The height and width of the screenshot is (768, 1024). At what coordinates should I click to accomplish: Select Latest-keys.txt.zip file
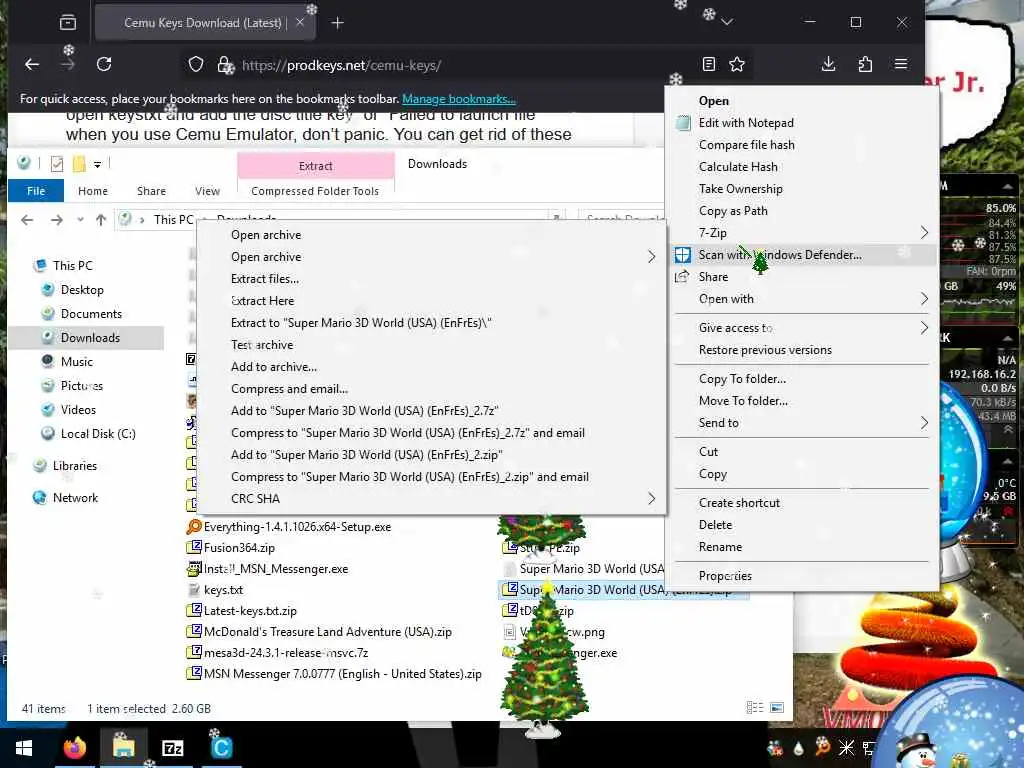(242, 611)
